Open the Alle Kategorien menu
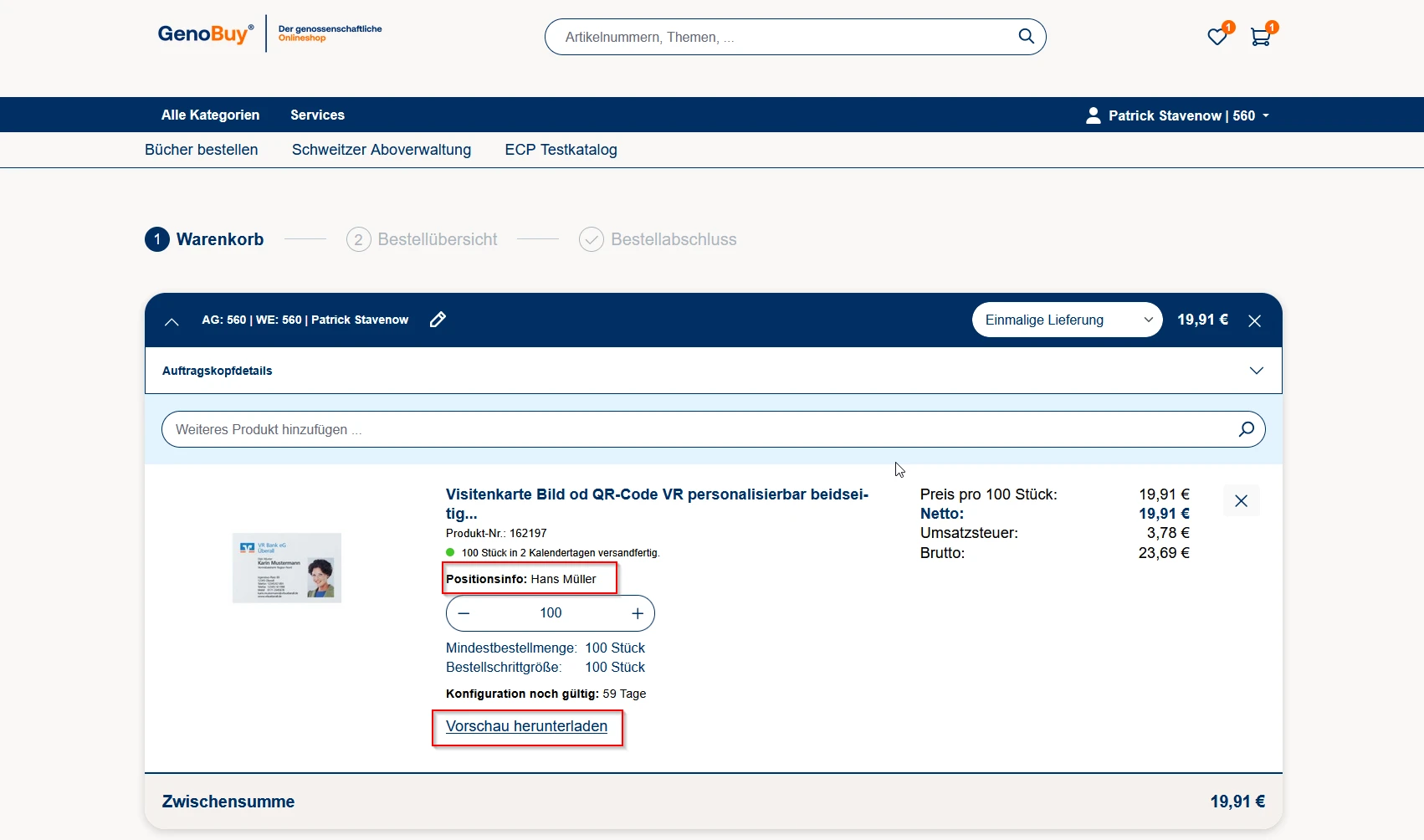Viewport: 1424px width, 840px height. [210, 115]
